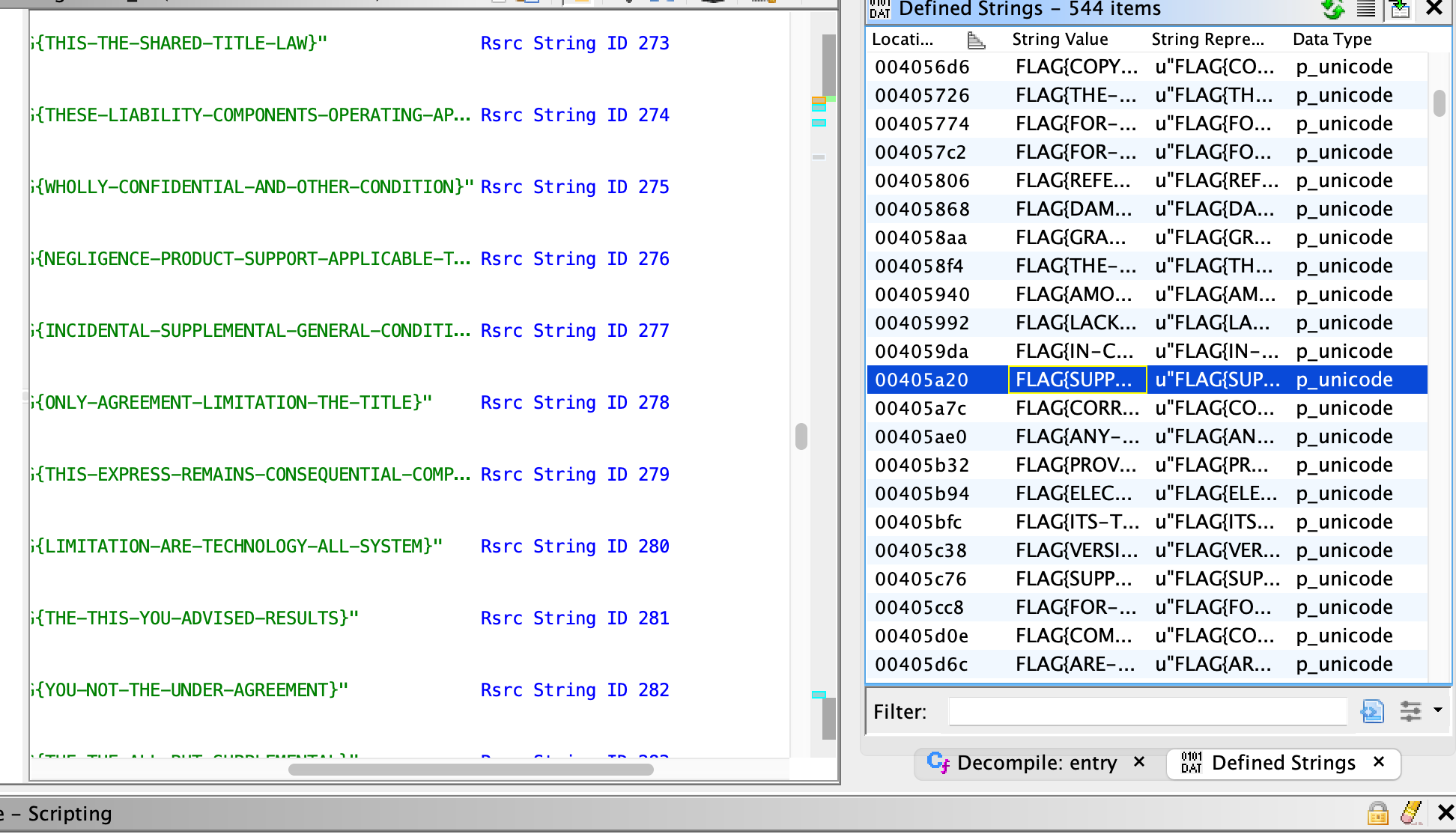This screenshot has width=1456, height=837.
Task: Select string row at address 00405b32
Action: point(1147,465)
